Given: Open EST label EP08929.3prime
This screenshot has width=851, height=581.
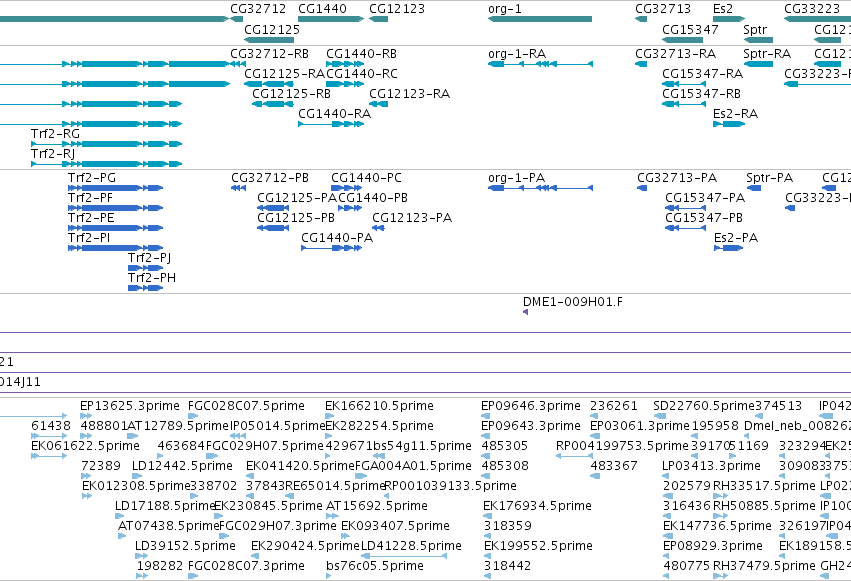Looking at the screenshot, I should coord(713,546).
